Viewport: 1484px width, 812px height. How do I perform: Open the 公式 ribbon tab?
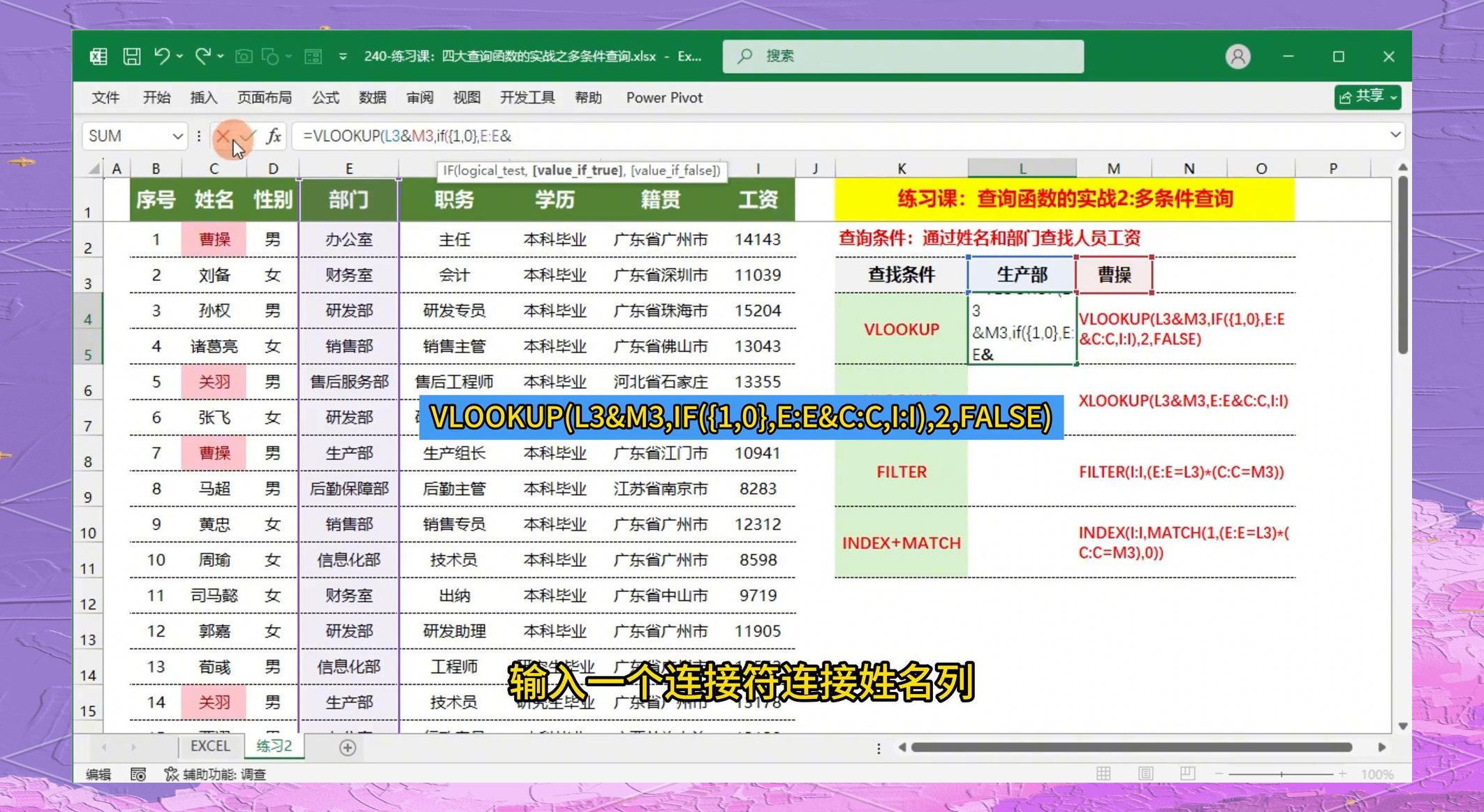(325, 98)
